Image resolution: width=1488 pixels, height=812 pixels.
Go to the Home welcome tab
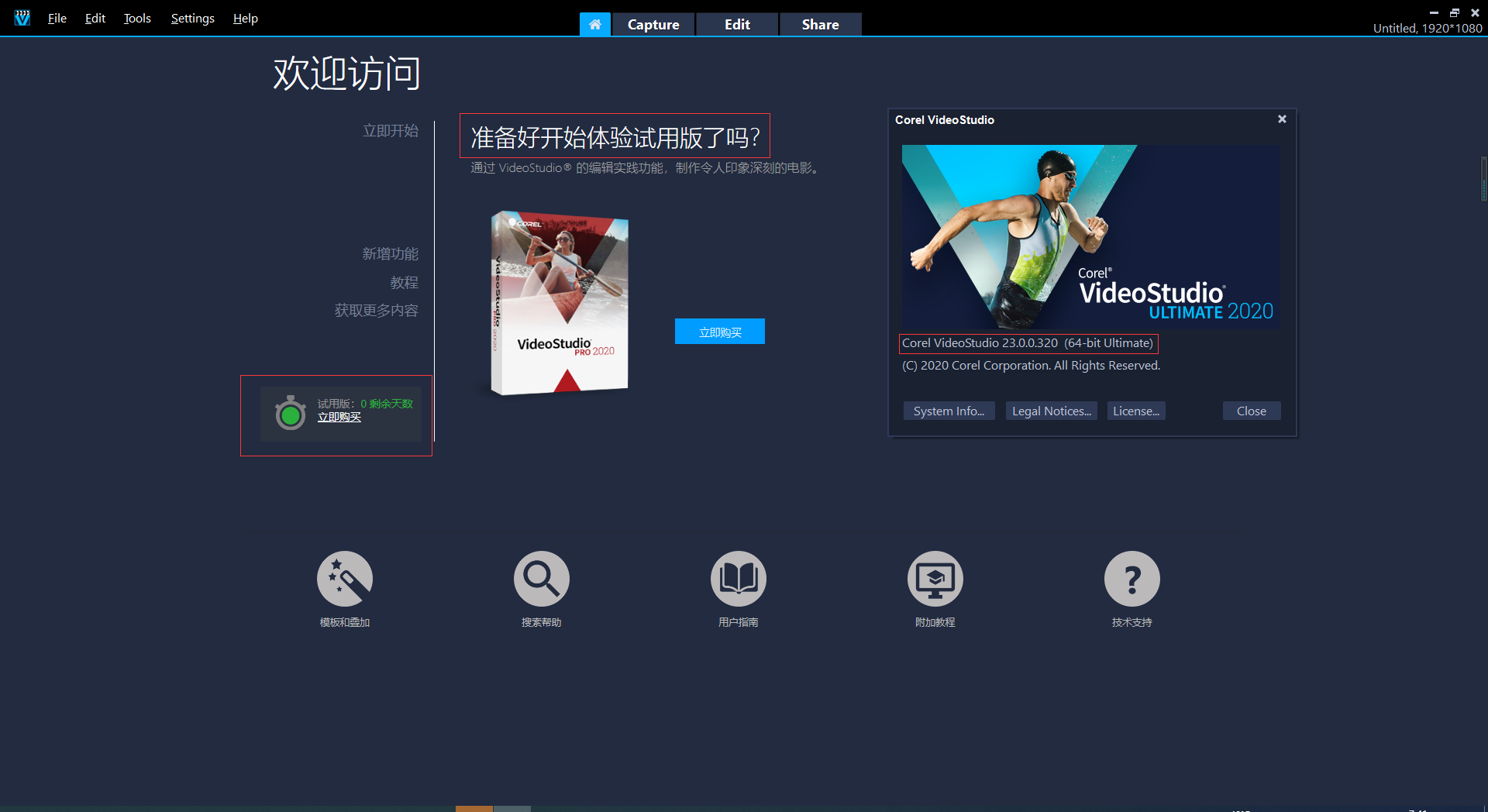tap(595, 24)
